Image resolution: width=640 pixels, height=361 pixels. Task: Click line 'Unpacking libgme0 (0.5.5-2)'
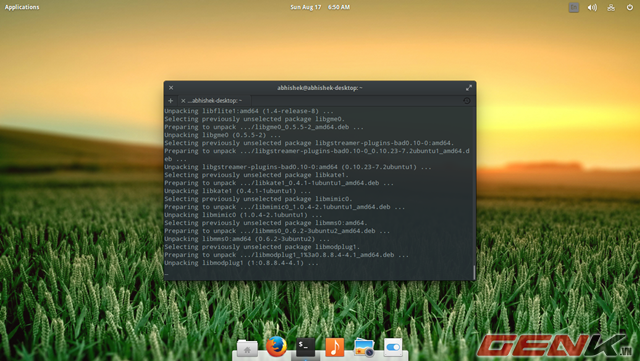point(222,135)
